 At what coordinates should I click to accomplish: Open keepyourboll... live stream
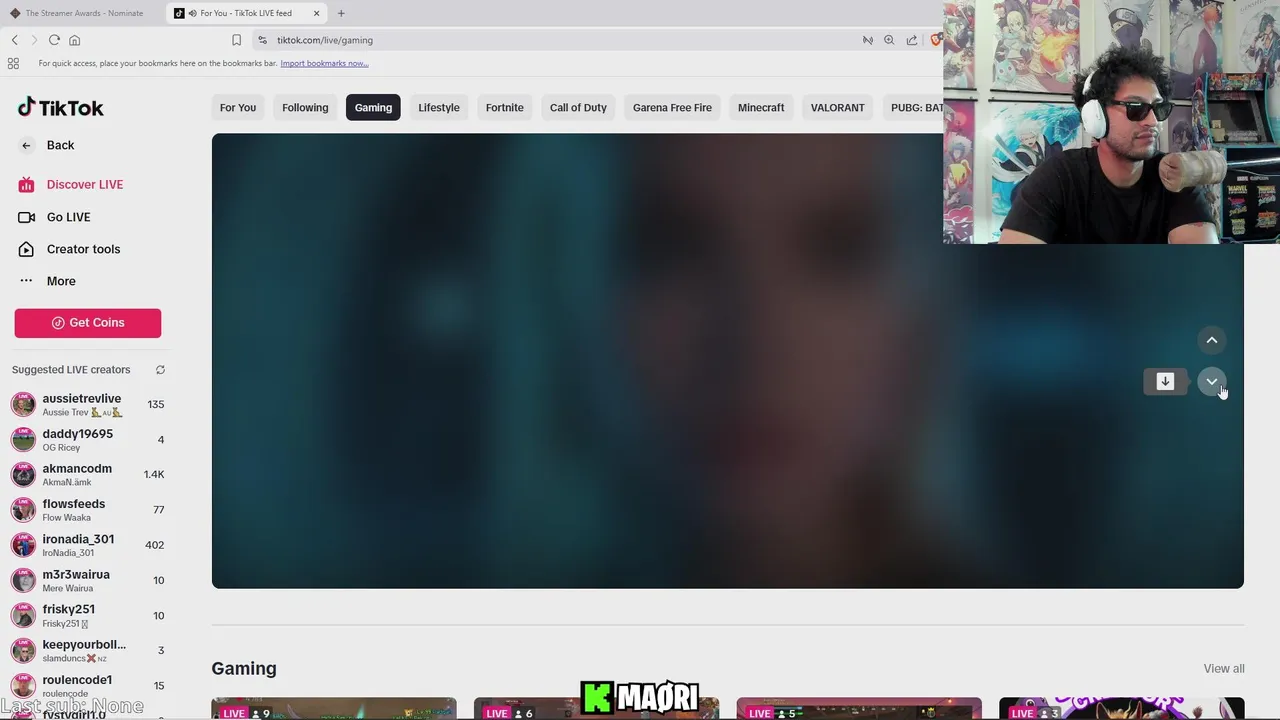click(x=88, y=651)
